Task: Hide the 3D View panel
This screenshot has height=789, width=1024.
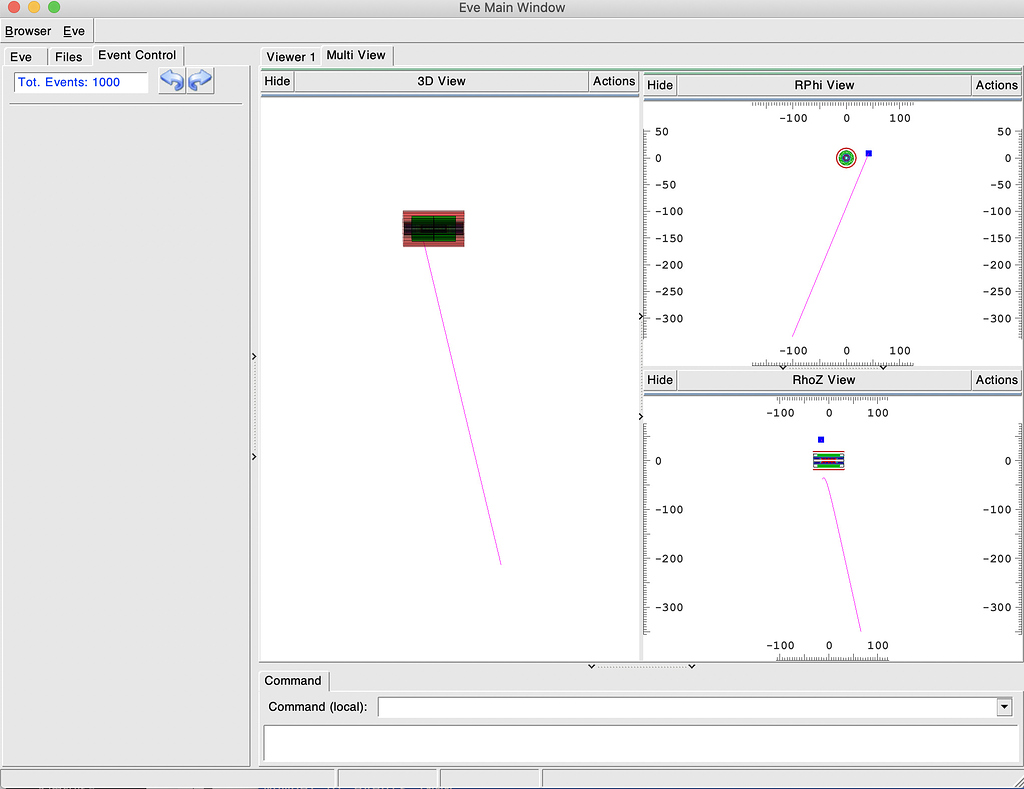Action: [276, 81]
